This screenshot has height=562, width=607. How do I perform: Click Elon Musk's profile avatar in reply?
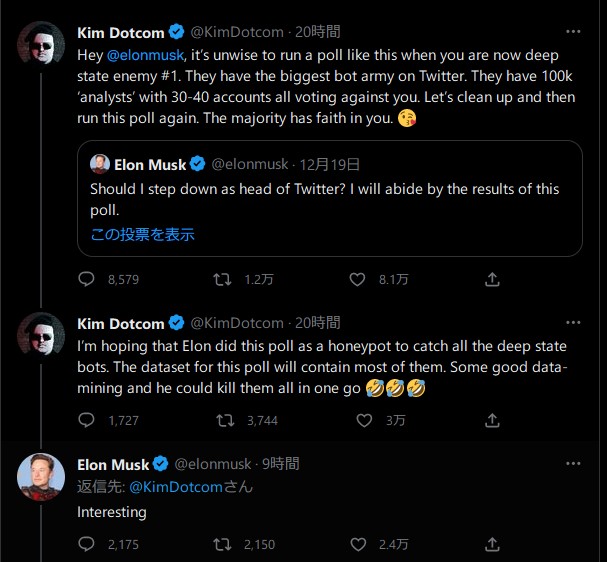(41, 480)
